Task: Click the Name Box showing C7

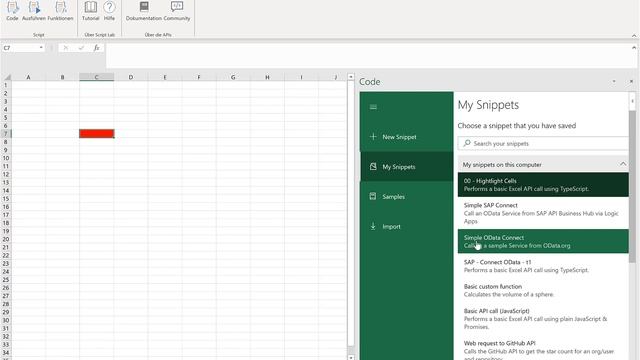Action: point(20,48)
